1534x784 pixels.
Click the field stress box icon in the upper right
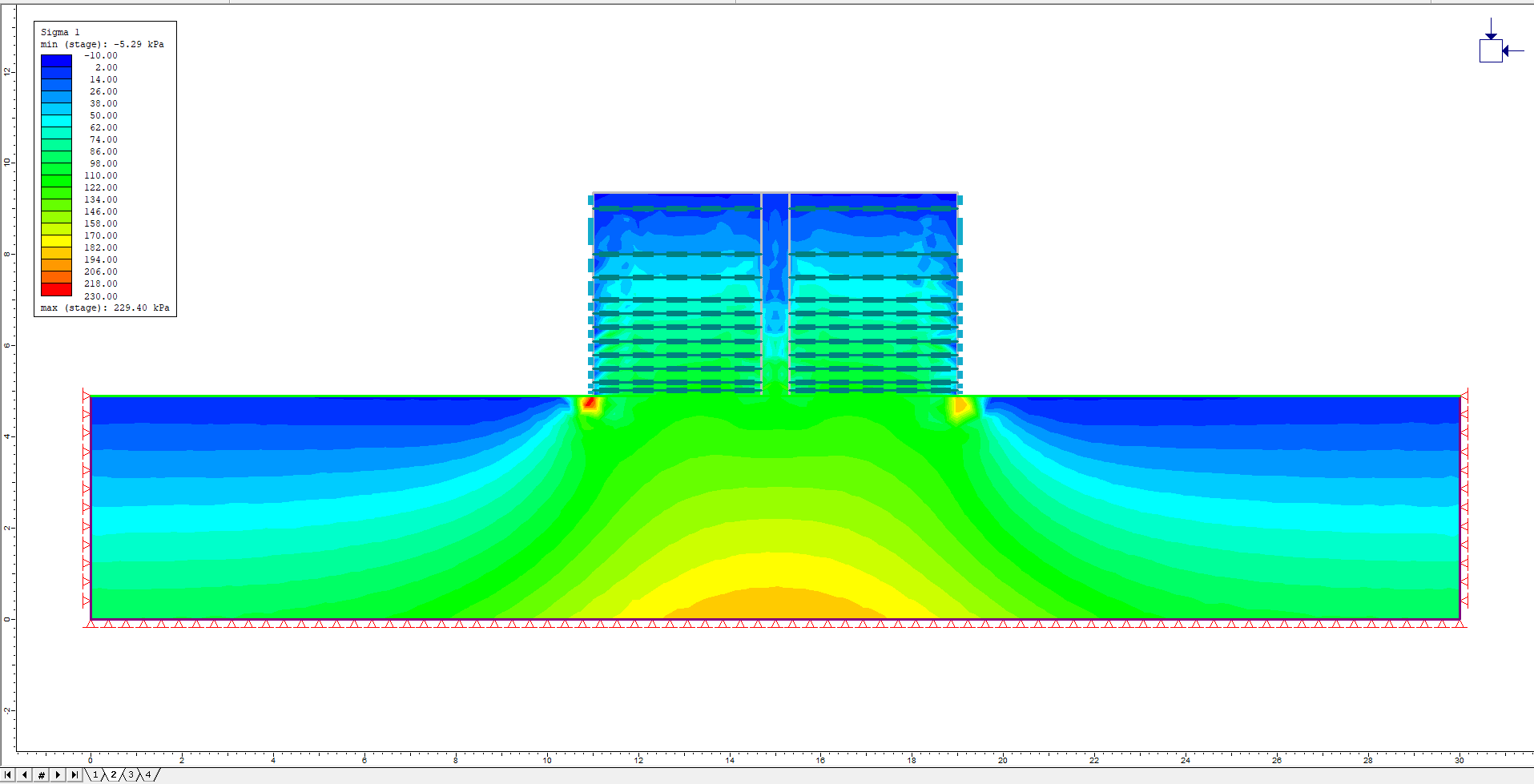coord(1491,50)
